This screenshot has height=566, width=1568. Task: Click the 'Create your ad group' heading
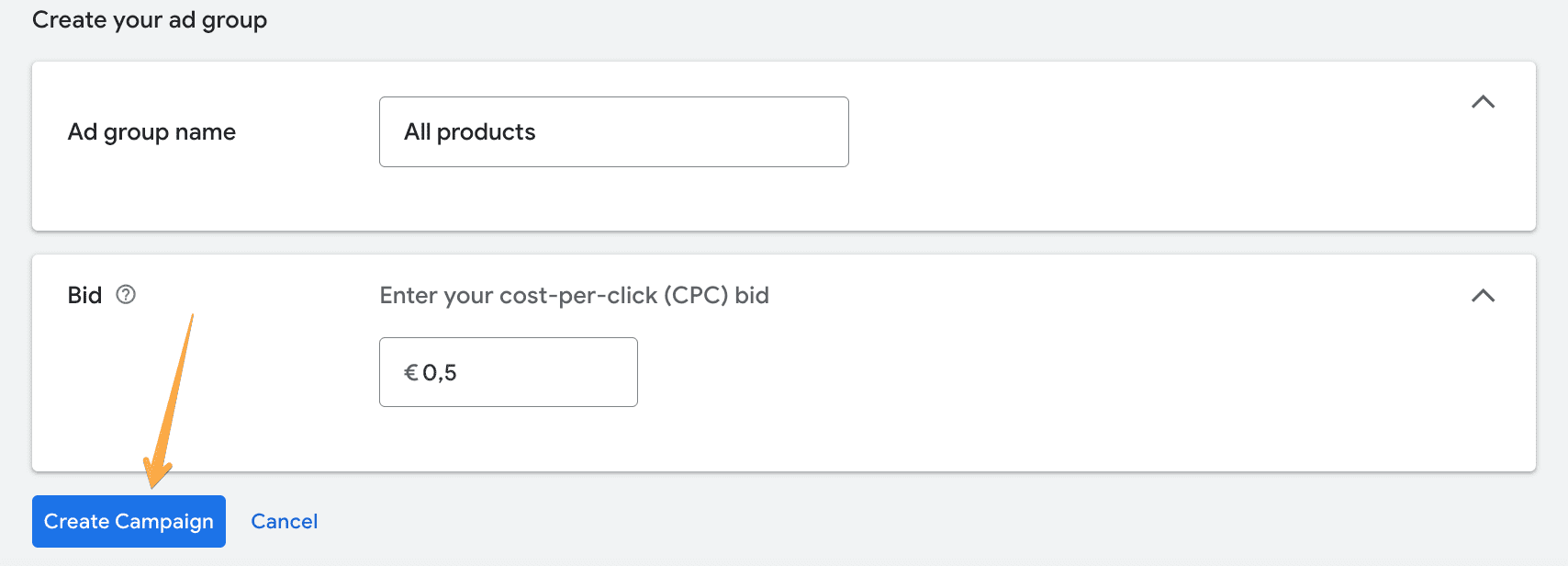click(x=150, y=20)
